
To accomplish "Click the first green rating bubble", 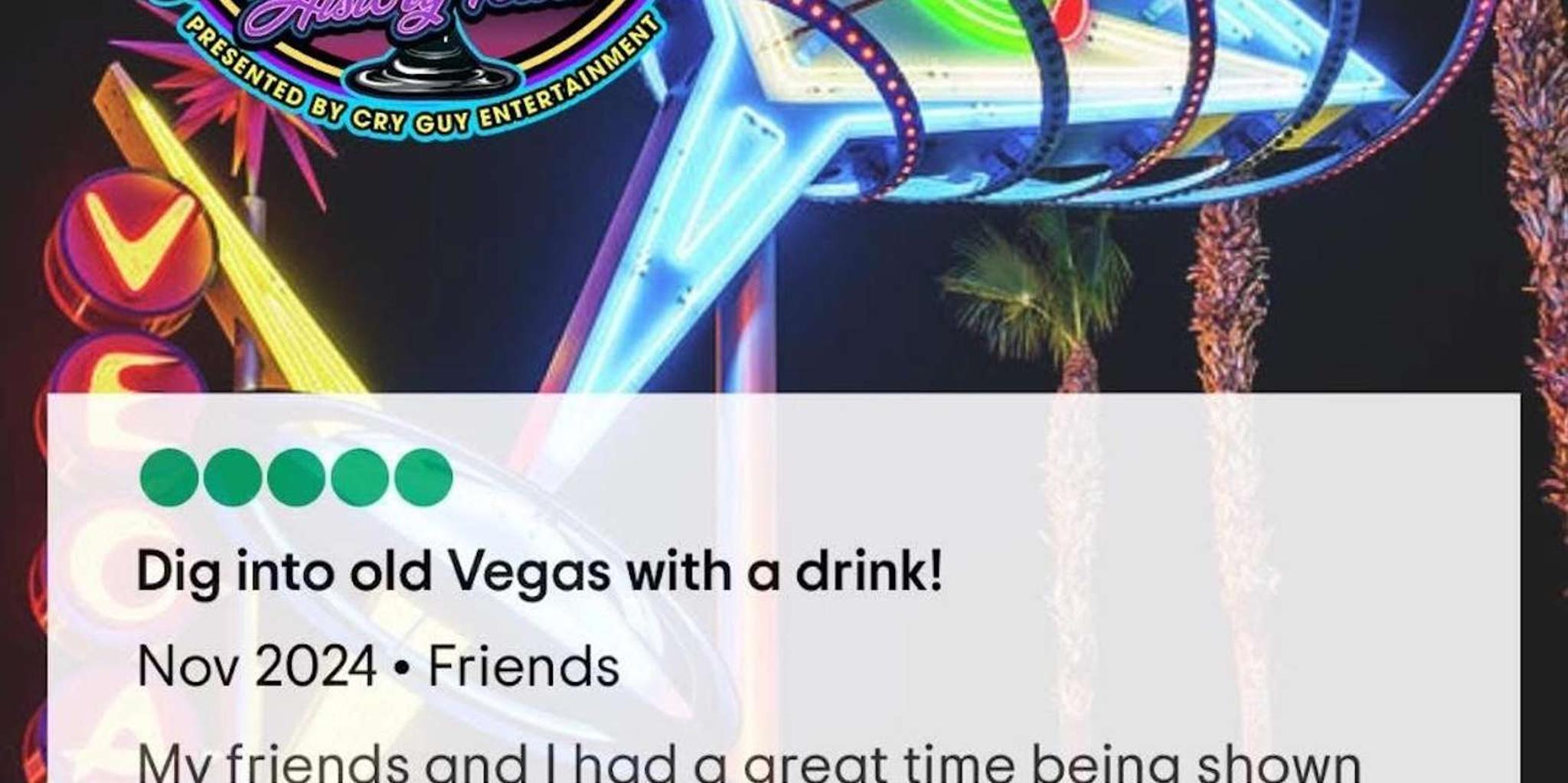I will coord(169,477).
